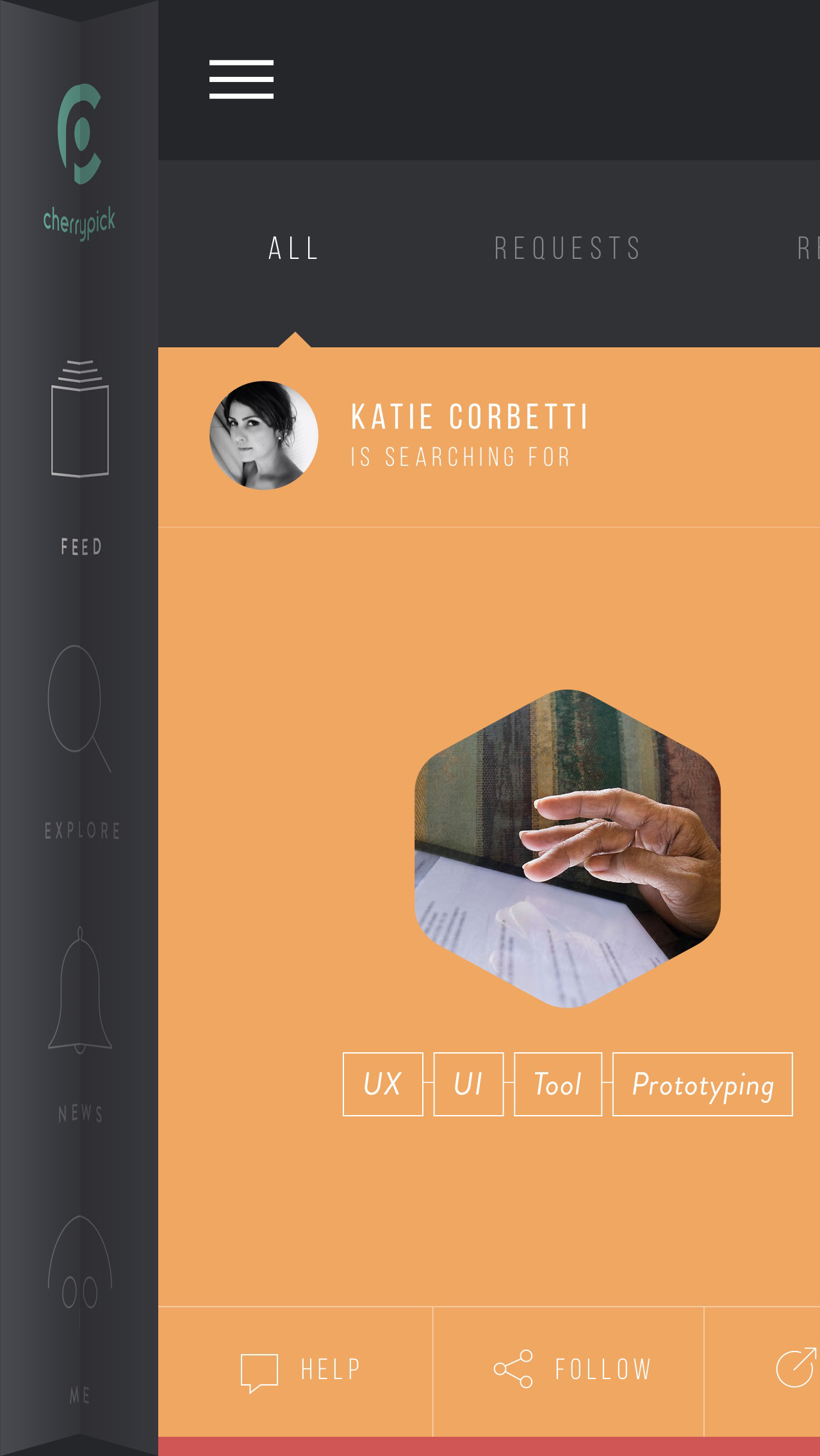Image resolution: width=820 pixels, height=1456 pixels.
Task: Open News bell icon
Action: click(80, 990)
